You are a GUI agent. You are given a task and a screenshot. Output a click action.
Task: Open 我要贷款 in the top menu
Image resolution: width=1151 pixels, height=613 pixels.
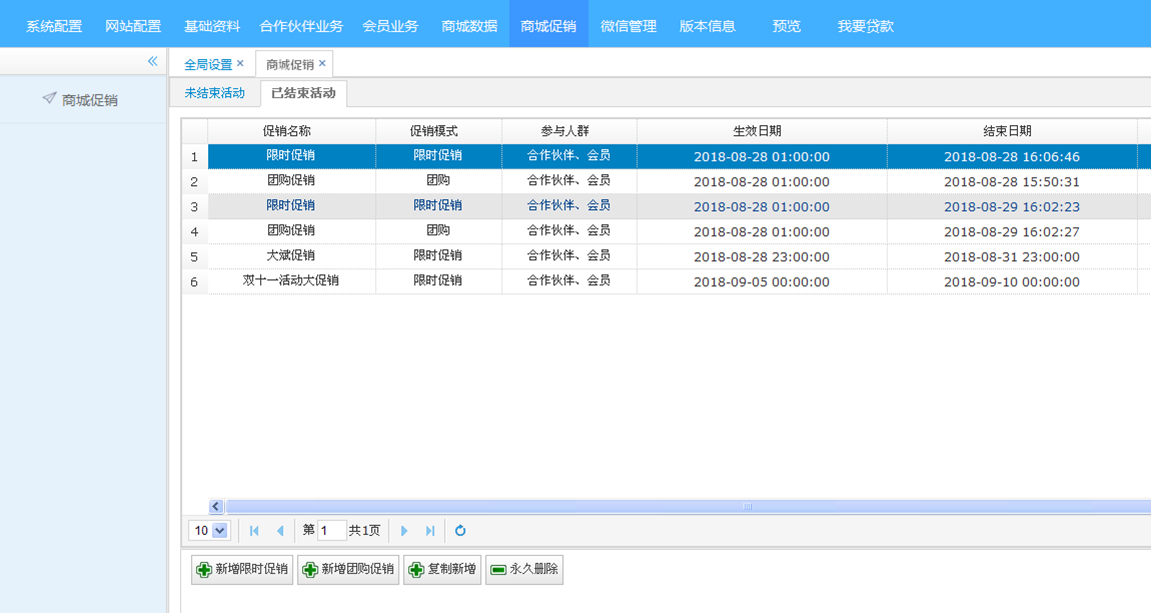click(866, 26)
